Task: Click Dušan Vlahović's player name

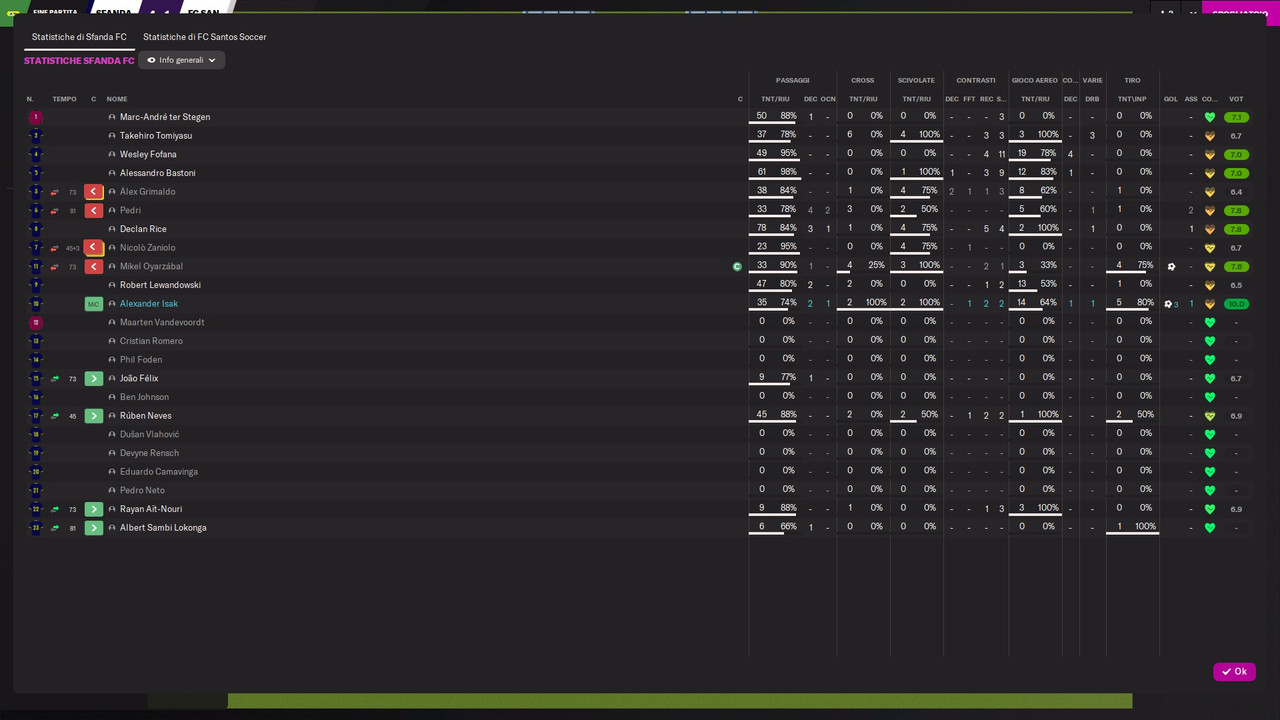Action: coord(150,435)
